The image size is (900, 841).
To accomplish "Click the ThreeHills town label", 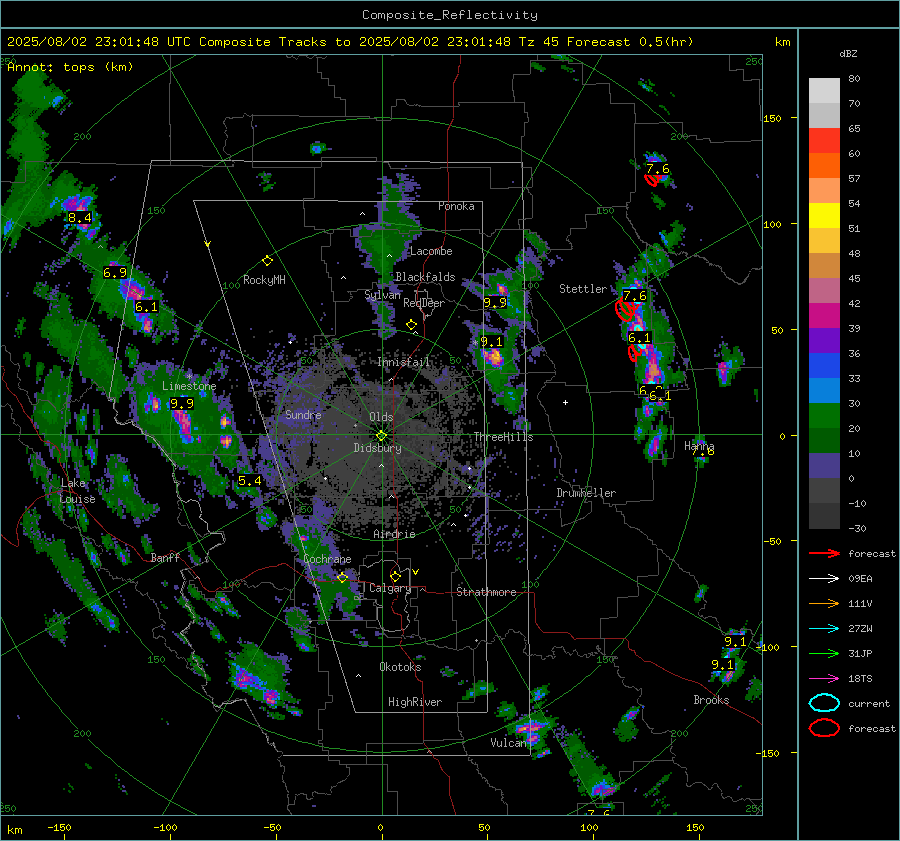I will click(x=503, y=437).
